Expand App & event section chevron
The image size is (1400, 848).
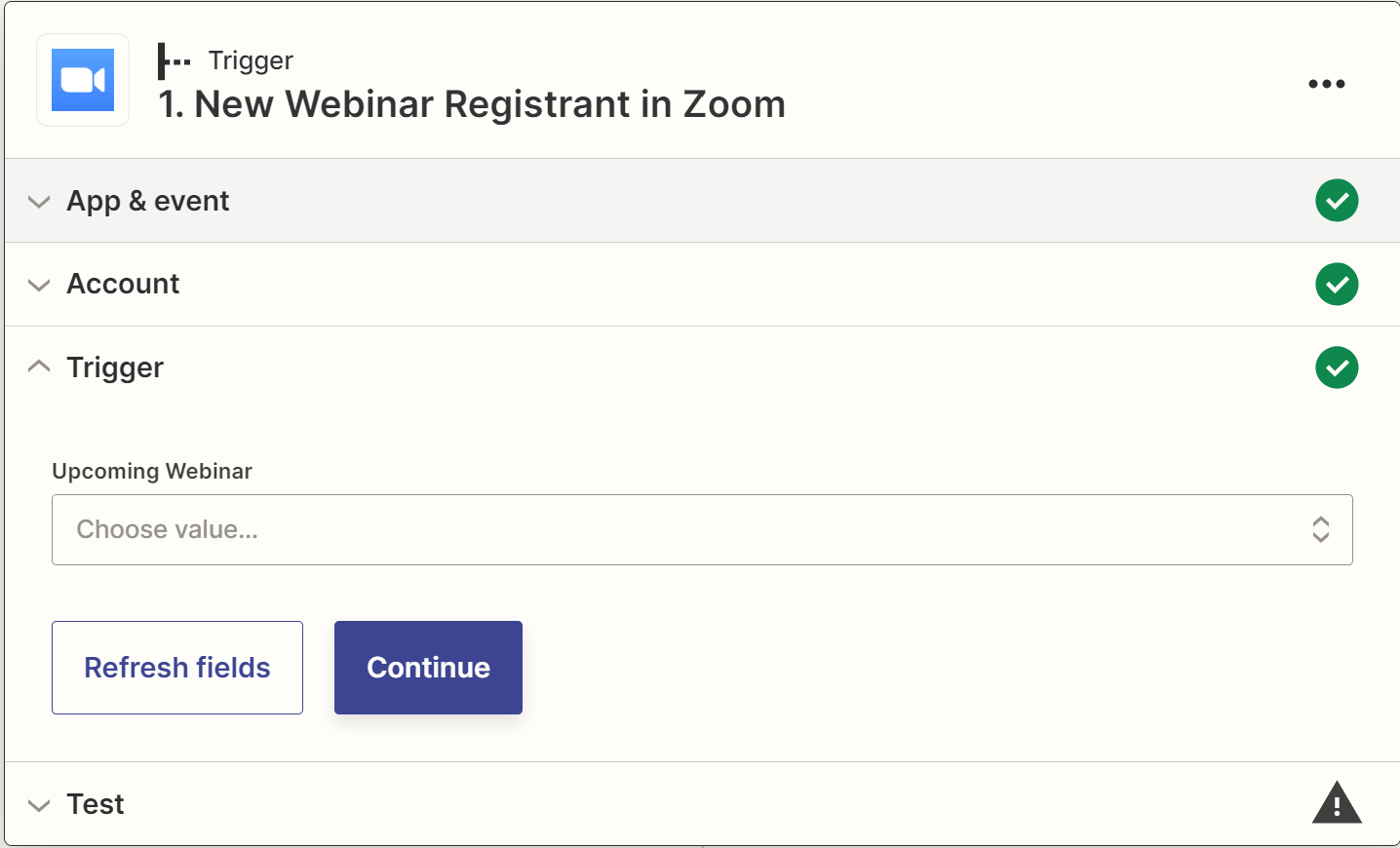39,202
